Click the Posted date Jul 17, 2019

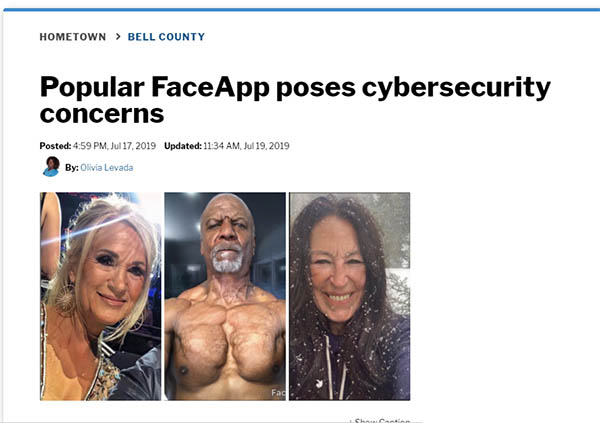point(133,146)
